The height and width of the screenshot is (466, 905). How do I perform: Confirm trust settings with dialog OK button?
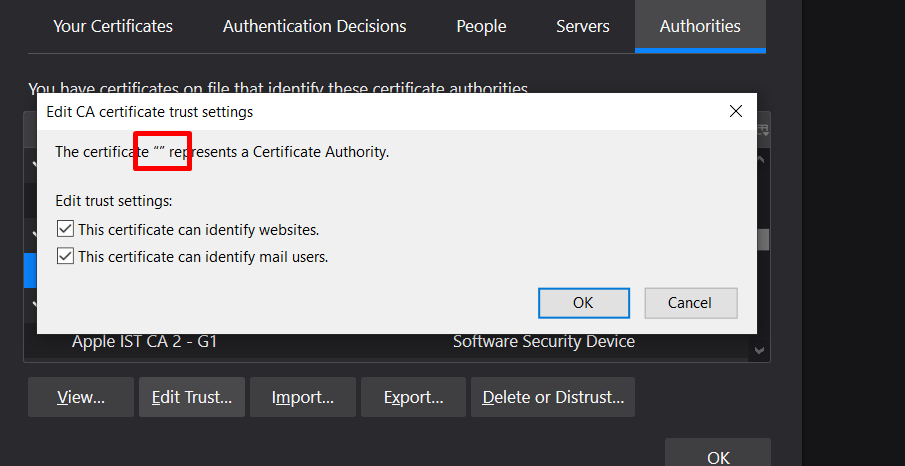[x=583, y=303]
